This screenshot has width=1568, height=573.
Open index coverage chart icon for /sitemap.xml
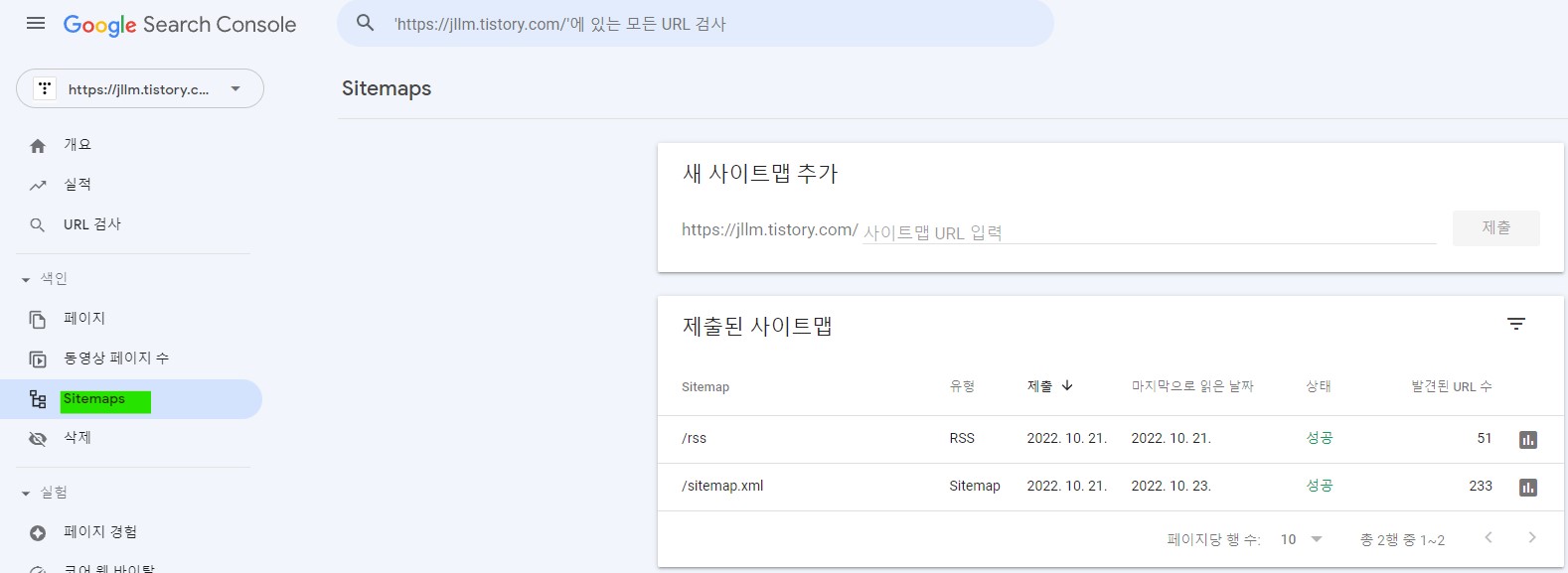point(1528,487)
